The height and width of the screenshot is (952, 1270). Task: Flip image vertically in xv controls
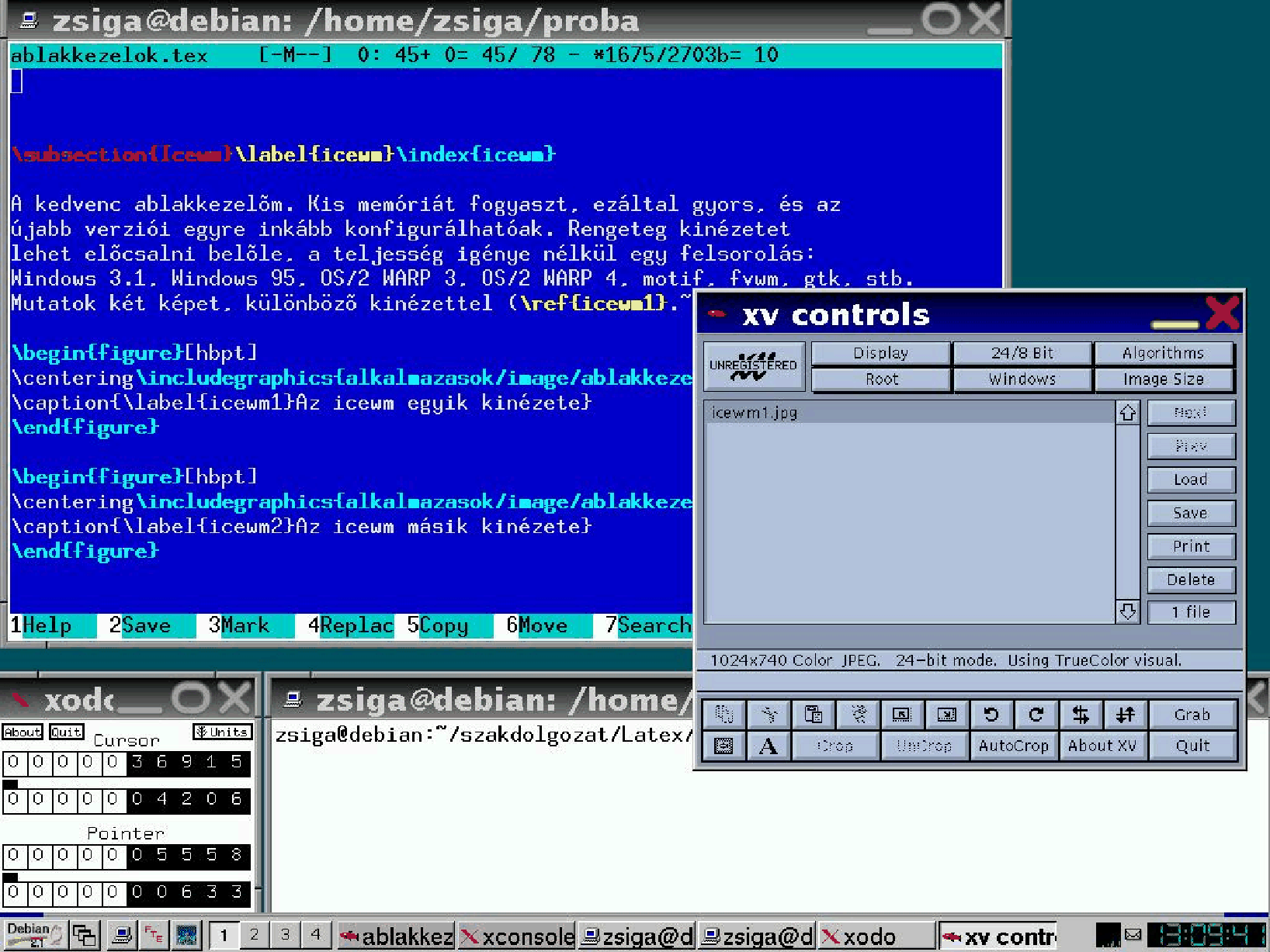1126,714
